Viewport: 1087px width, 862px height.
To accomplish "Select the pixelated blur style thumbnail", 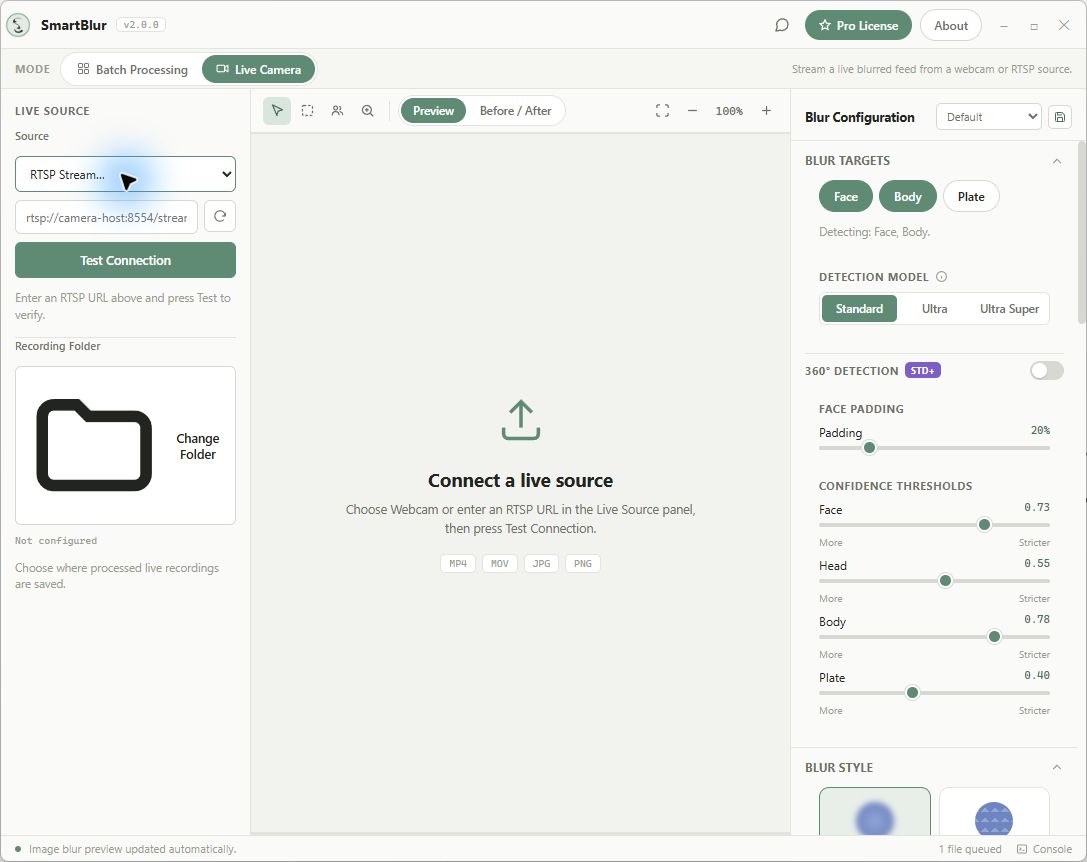I will click(x=994, y=811).
